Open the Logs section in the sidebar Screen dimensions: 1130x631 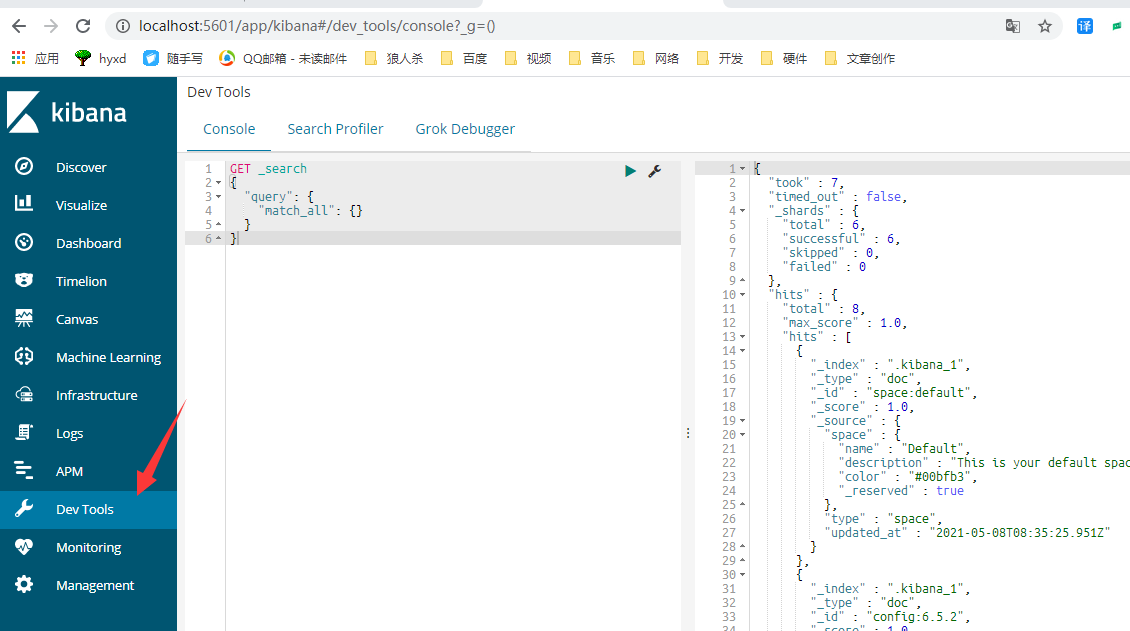69,433
